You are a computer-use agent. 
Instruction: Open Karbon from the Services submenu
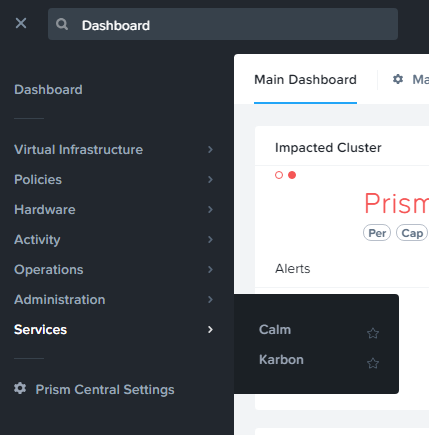click(281, 360)
